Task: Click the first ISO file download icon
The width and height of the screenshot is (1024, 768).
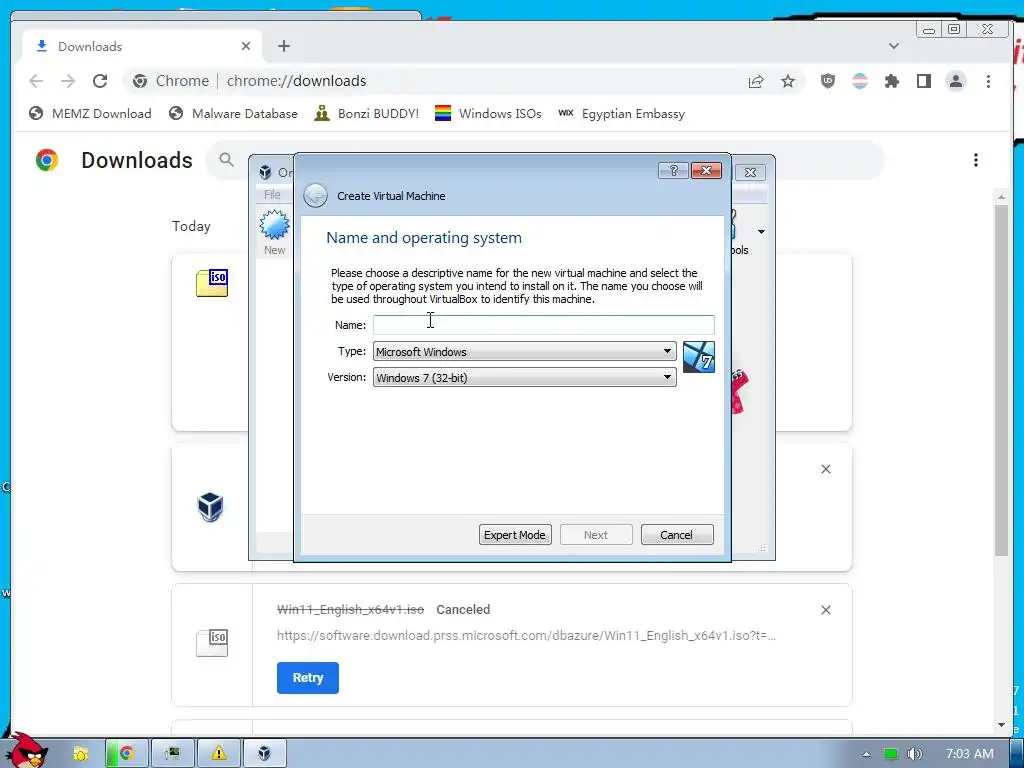Action: [x=212, y=283]
